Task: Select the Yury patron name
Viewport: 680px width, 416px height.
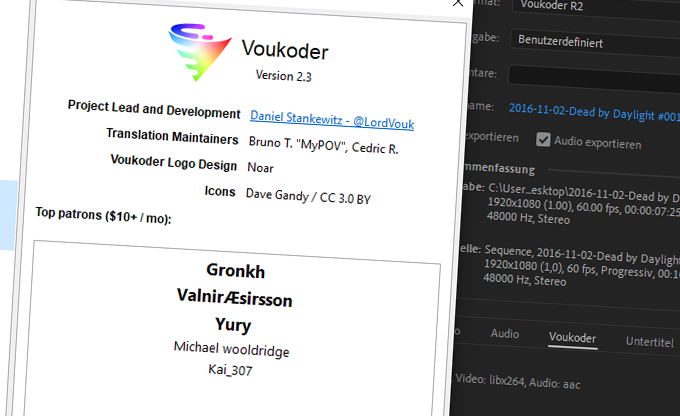Action: 233,324
